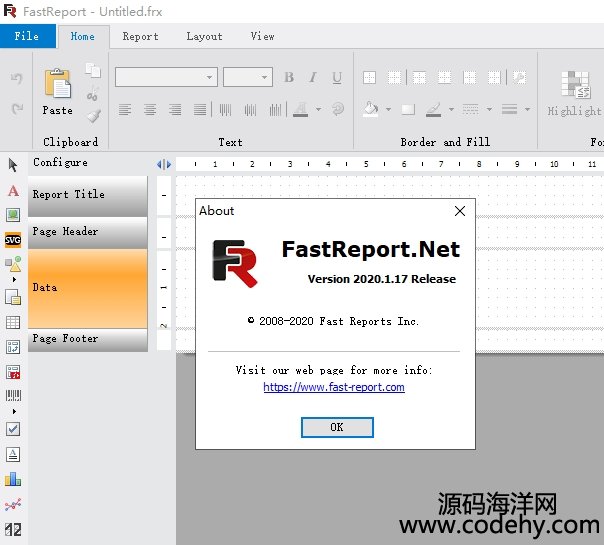Open the File menu tab
604x545 pixels.
[x=27, y=36]
